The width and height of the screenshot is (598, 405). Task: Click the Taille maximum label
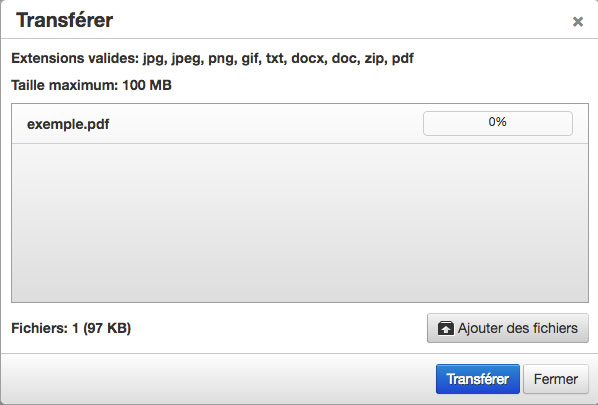64,85
